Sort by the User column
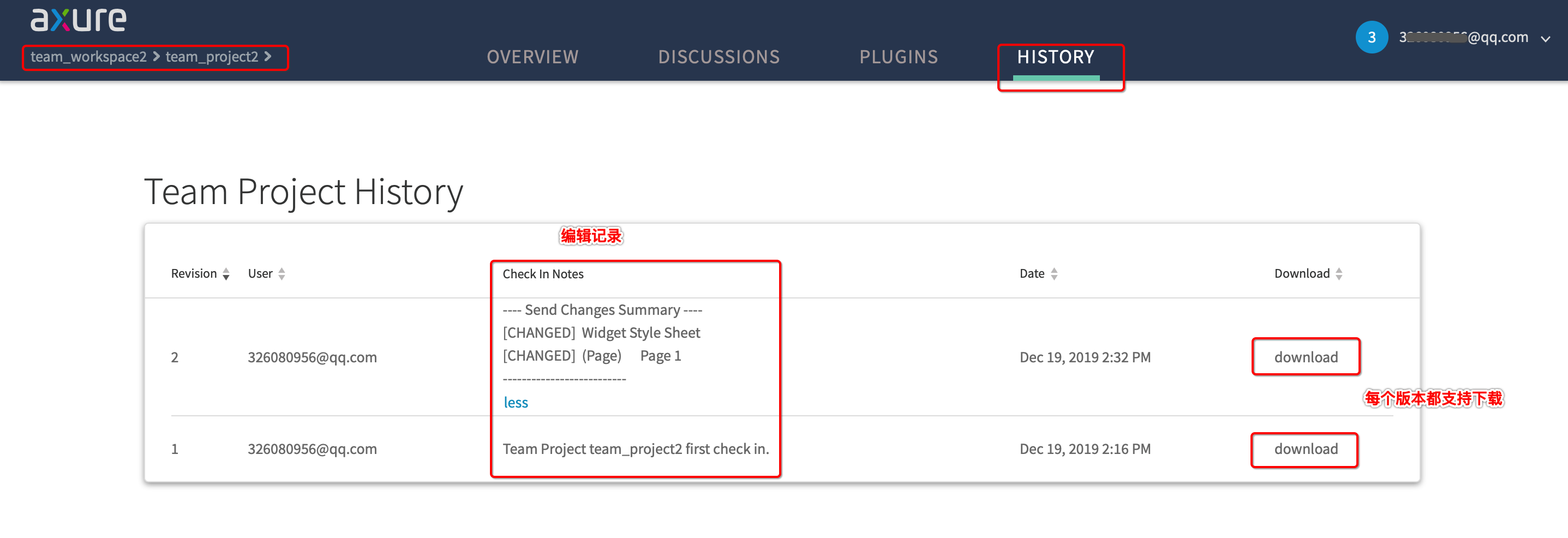1568x538 pixels. tap(267, 274)
